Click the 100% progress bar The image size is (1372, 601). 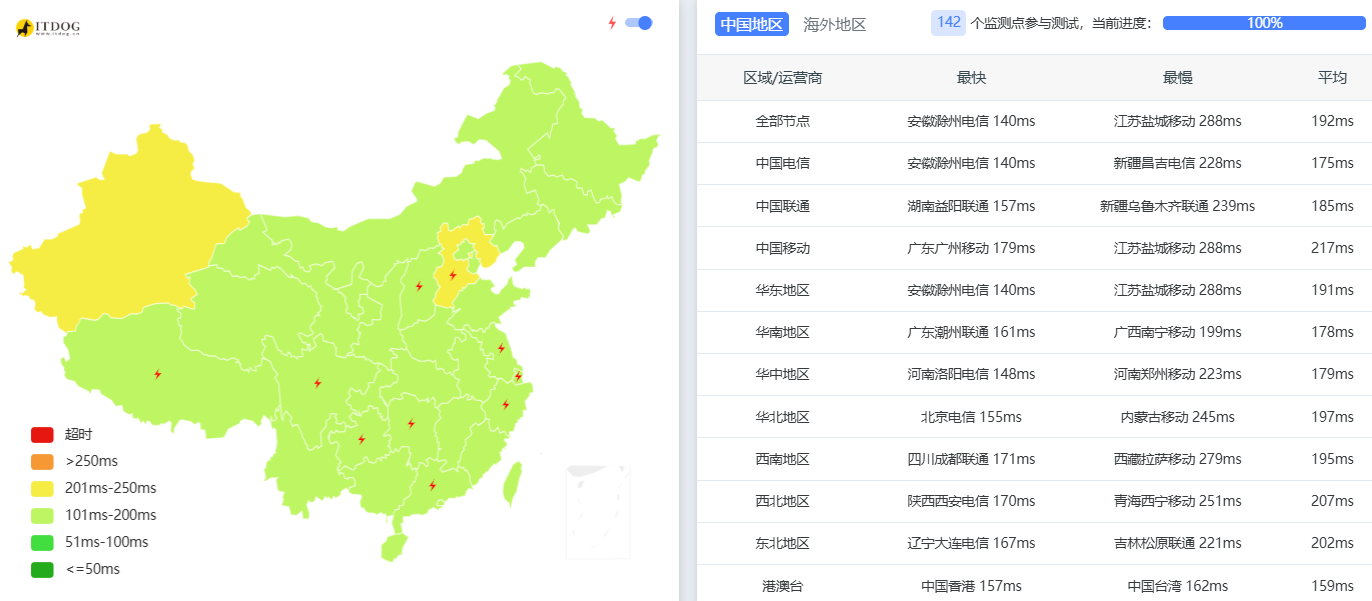tap(1265, 23)
